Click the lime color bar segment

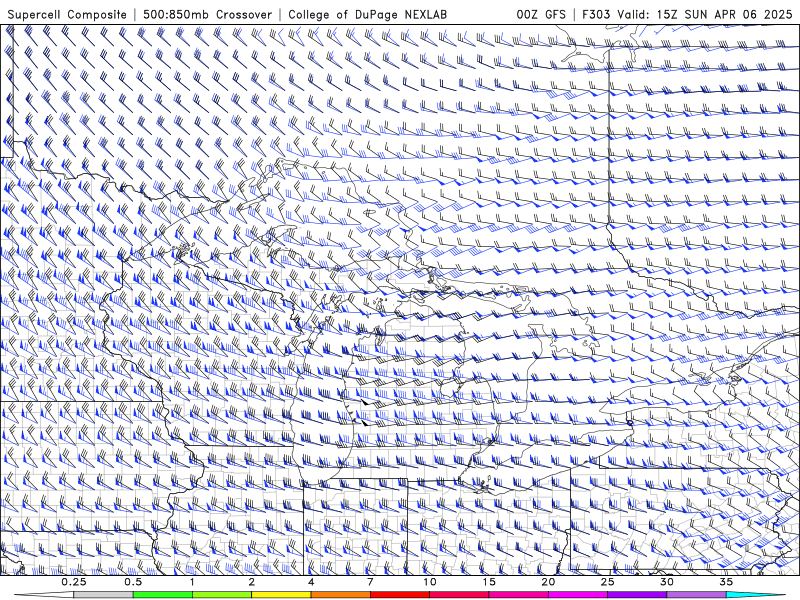click(222, 595)
